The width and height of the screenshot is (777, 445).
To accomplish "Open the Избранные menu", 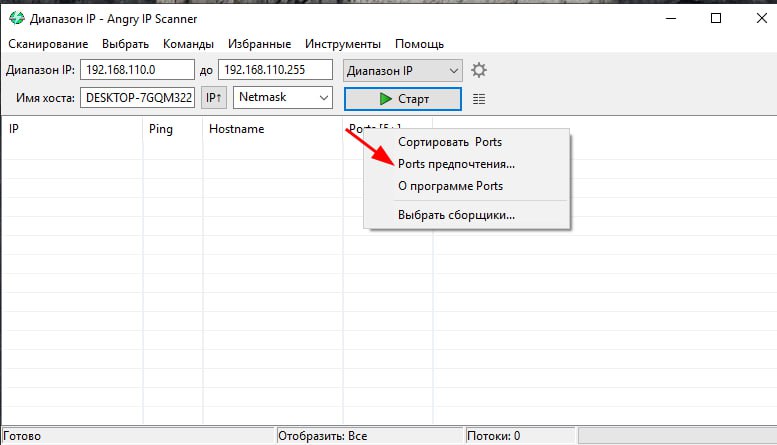I will tap(259, 44).
